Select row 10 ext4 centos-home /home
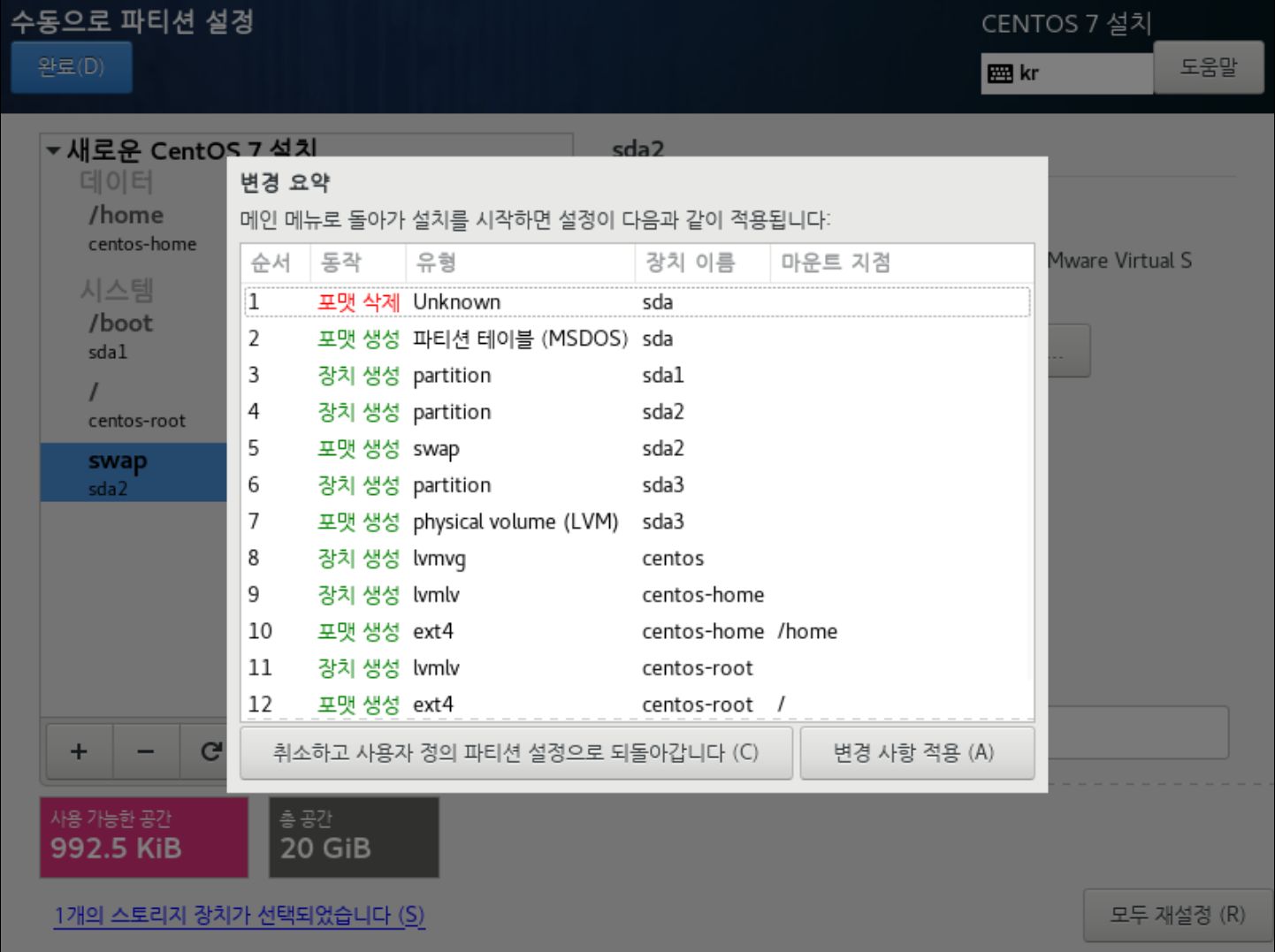 [637, 631]
